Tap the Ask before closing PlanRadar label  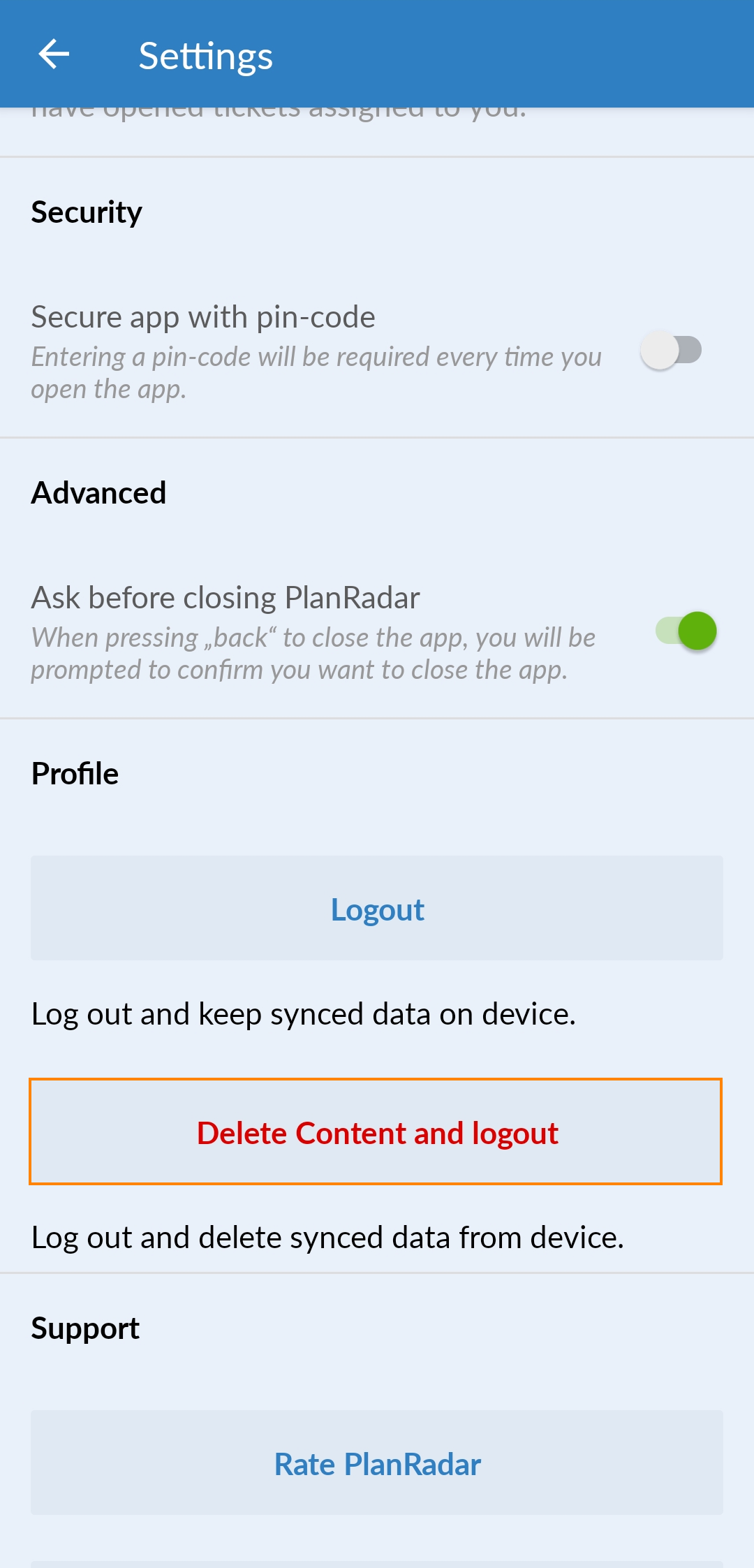coord(226,598)
